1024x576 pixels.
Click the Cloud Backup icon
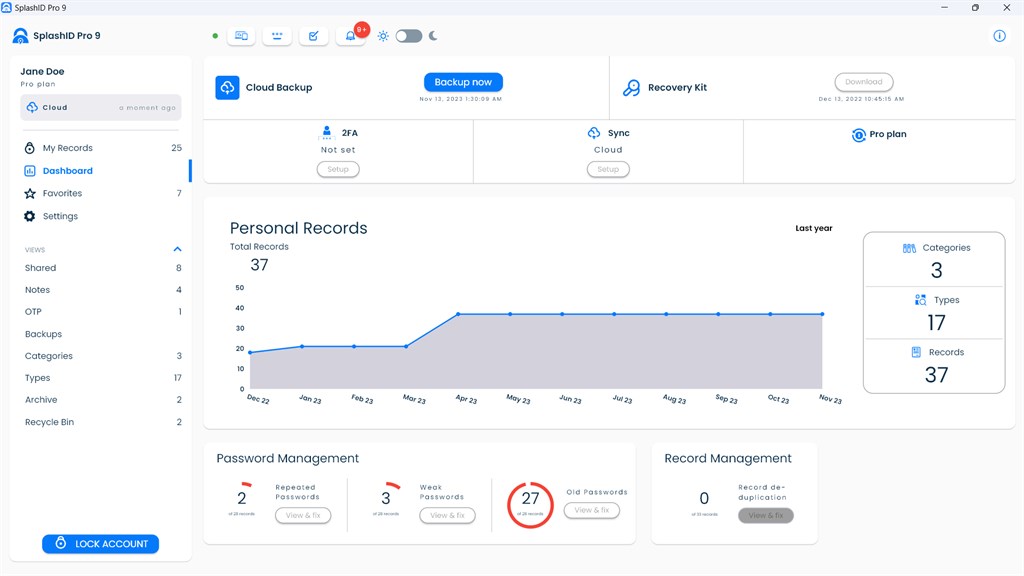tap(227, 88)
